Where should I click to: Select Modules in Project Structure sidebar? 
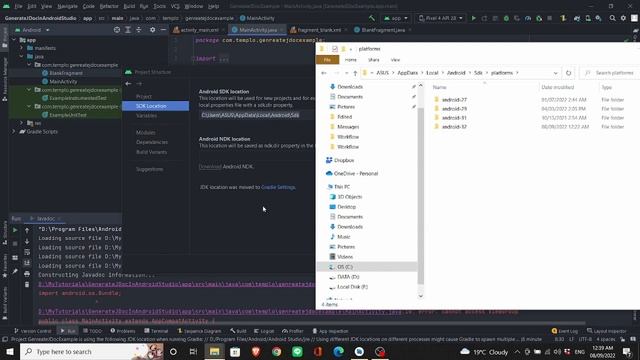[x=145, y=132]
